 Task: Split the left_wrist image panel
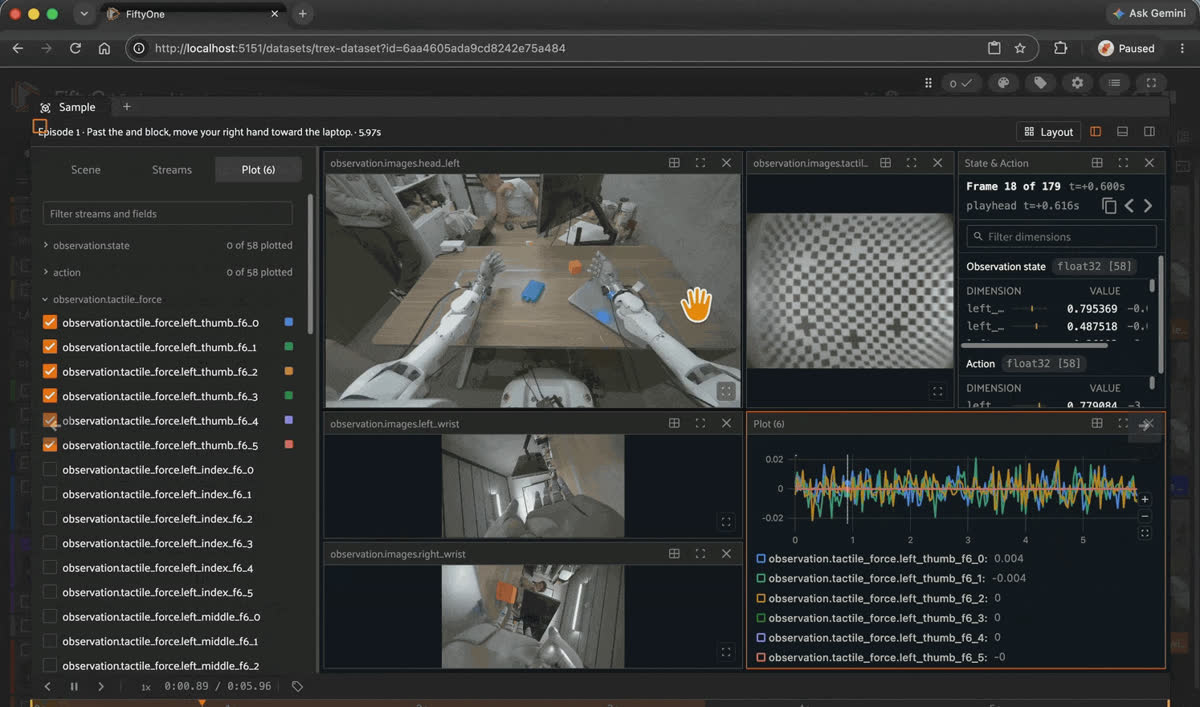click(x=674, y=423)
